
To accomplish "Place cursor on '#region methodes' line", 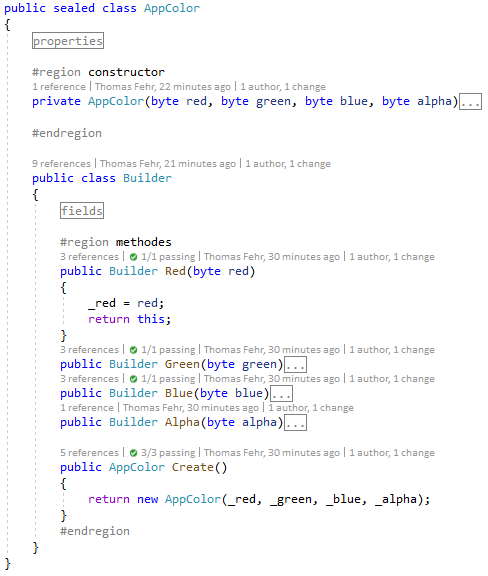I will click(116, 242).
